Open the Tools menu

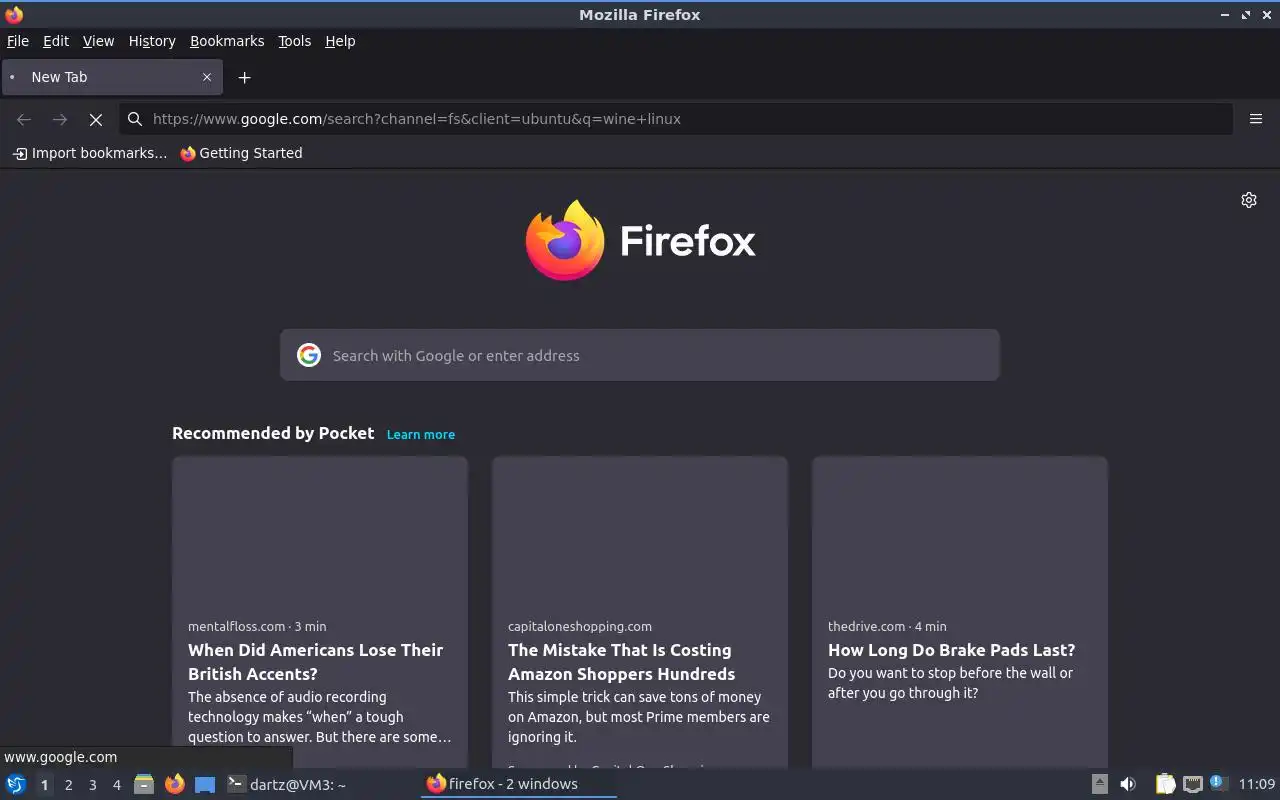(295, 41)
